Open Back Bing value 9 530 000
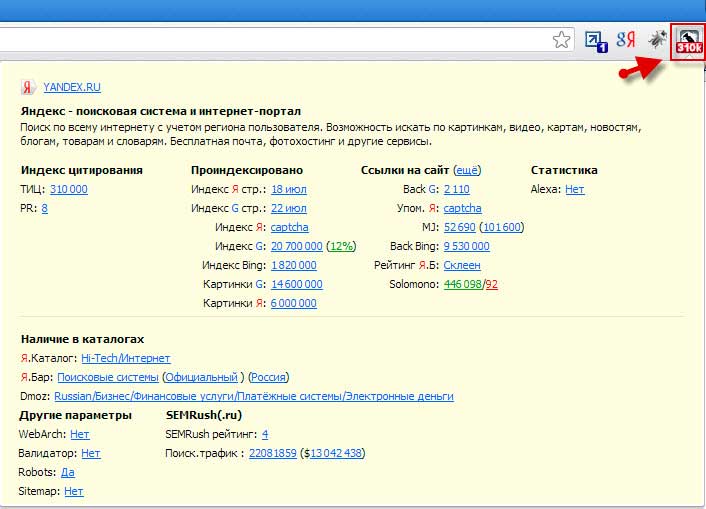This screenshot has height=509, width=706. pos(466,246)
